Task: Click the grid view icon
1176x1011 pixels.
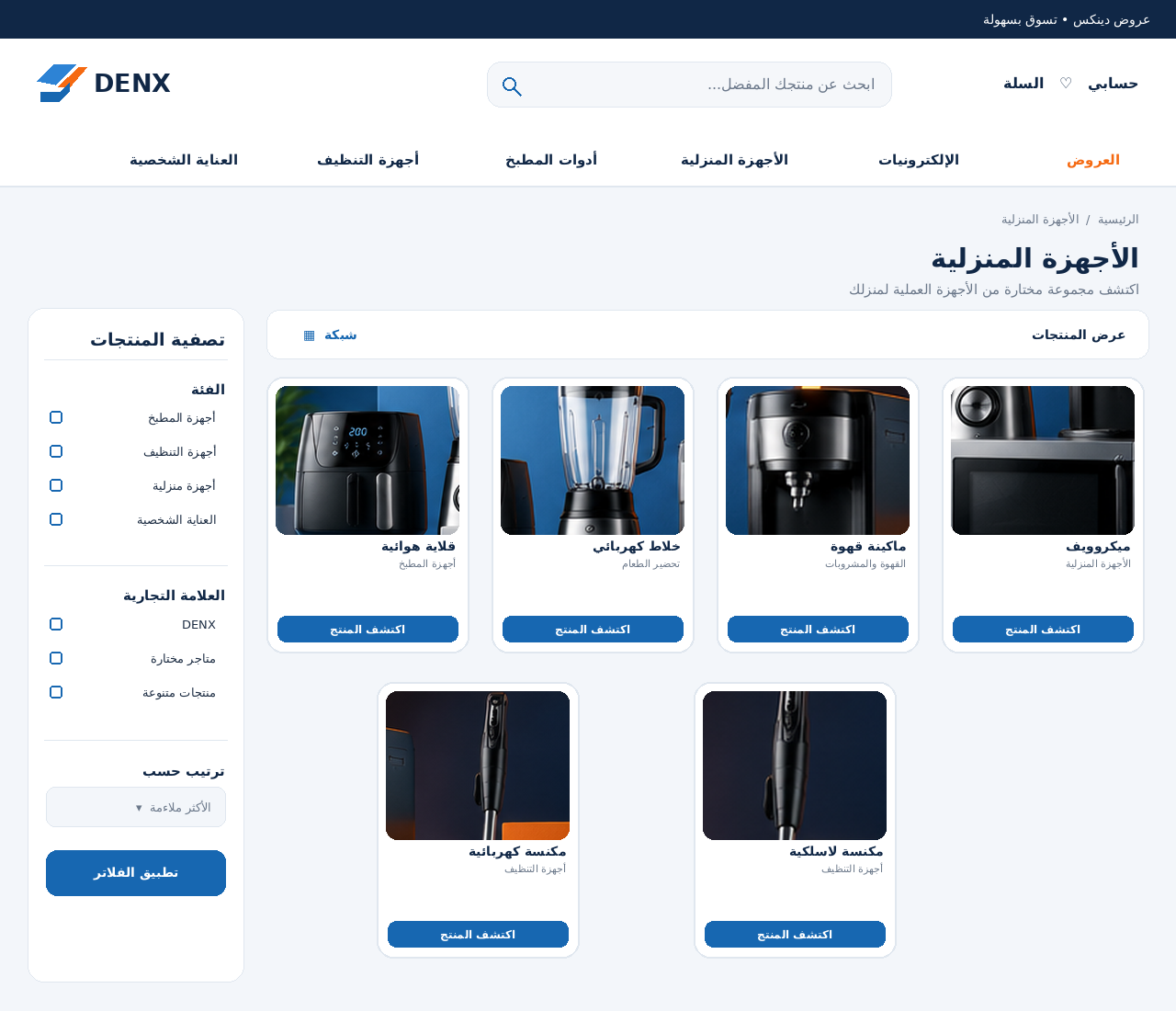Action: point(310,335)
